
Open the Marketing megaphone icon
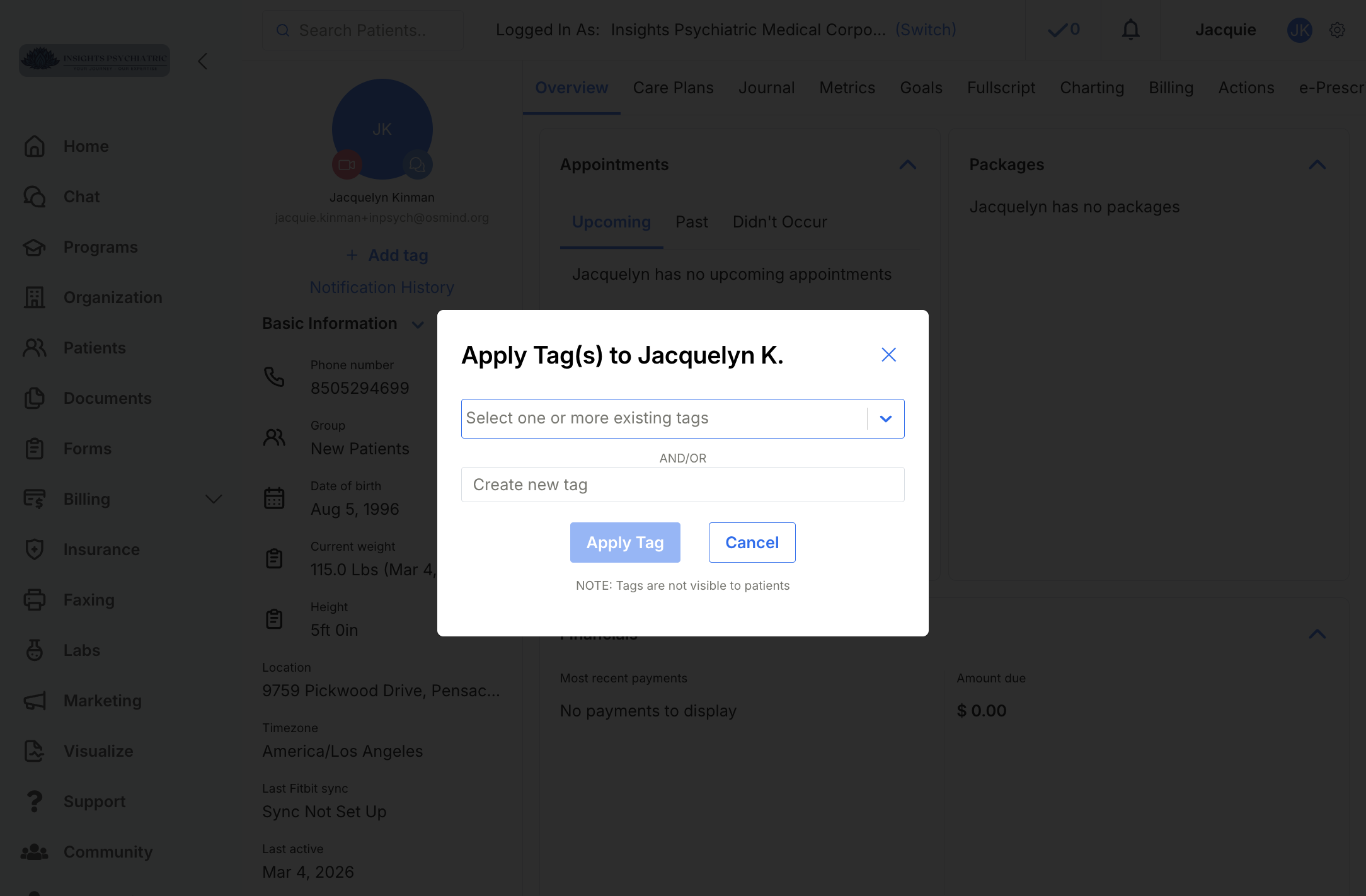35,701
